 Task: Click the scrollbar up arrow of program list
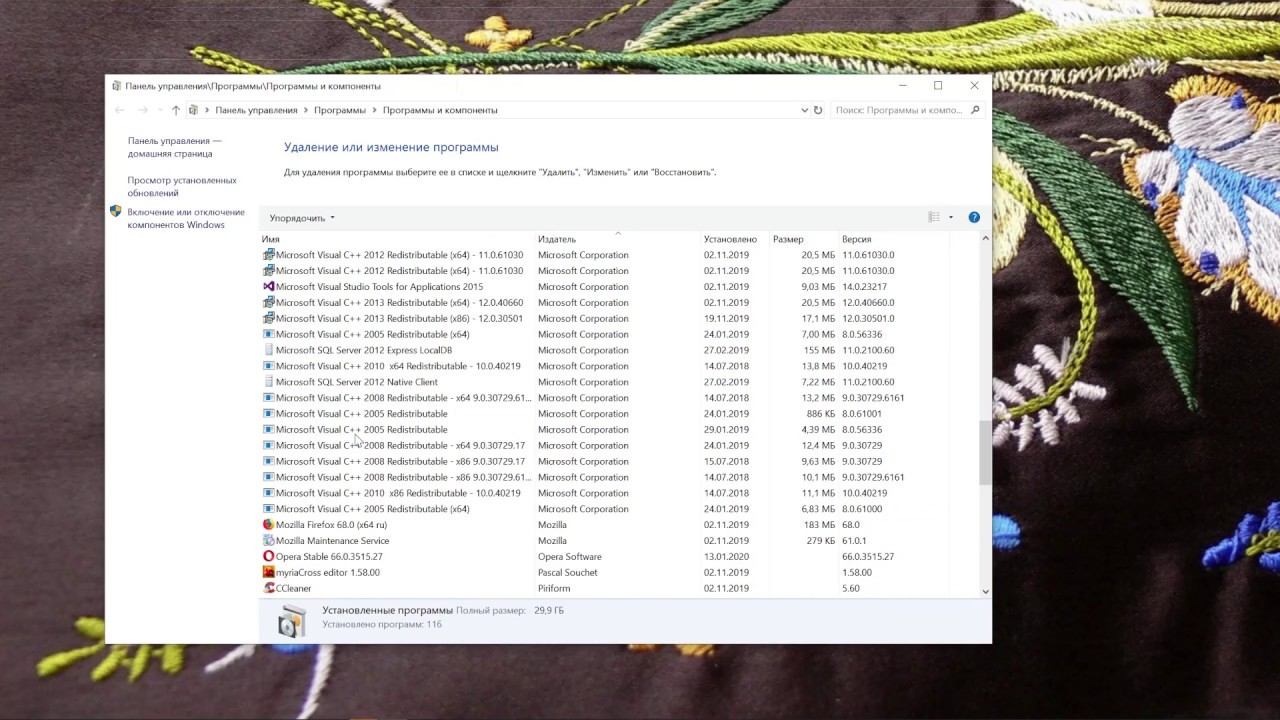[985, 239]
